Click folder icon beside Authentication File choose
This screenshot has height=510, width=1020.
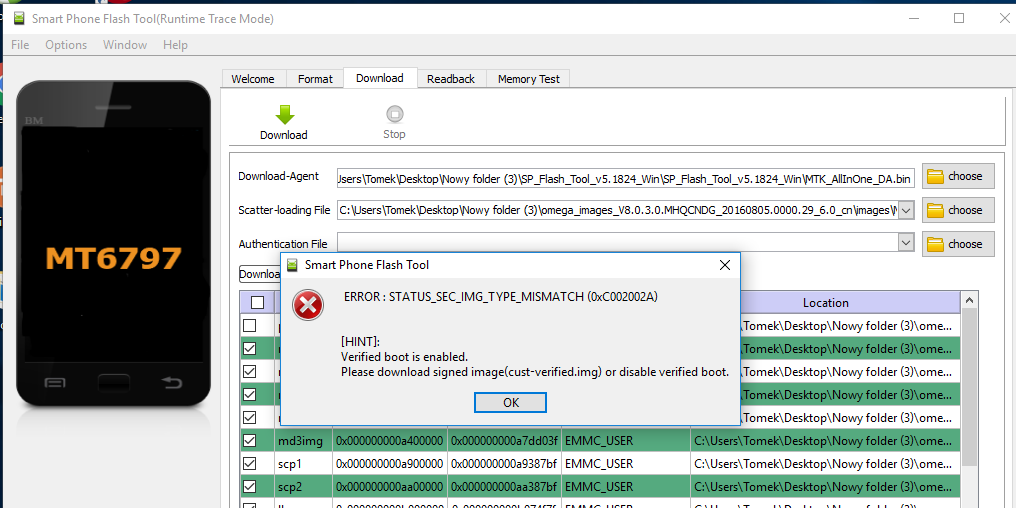[x=936, y=244]
